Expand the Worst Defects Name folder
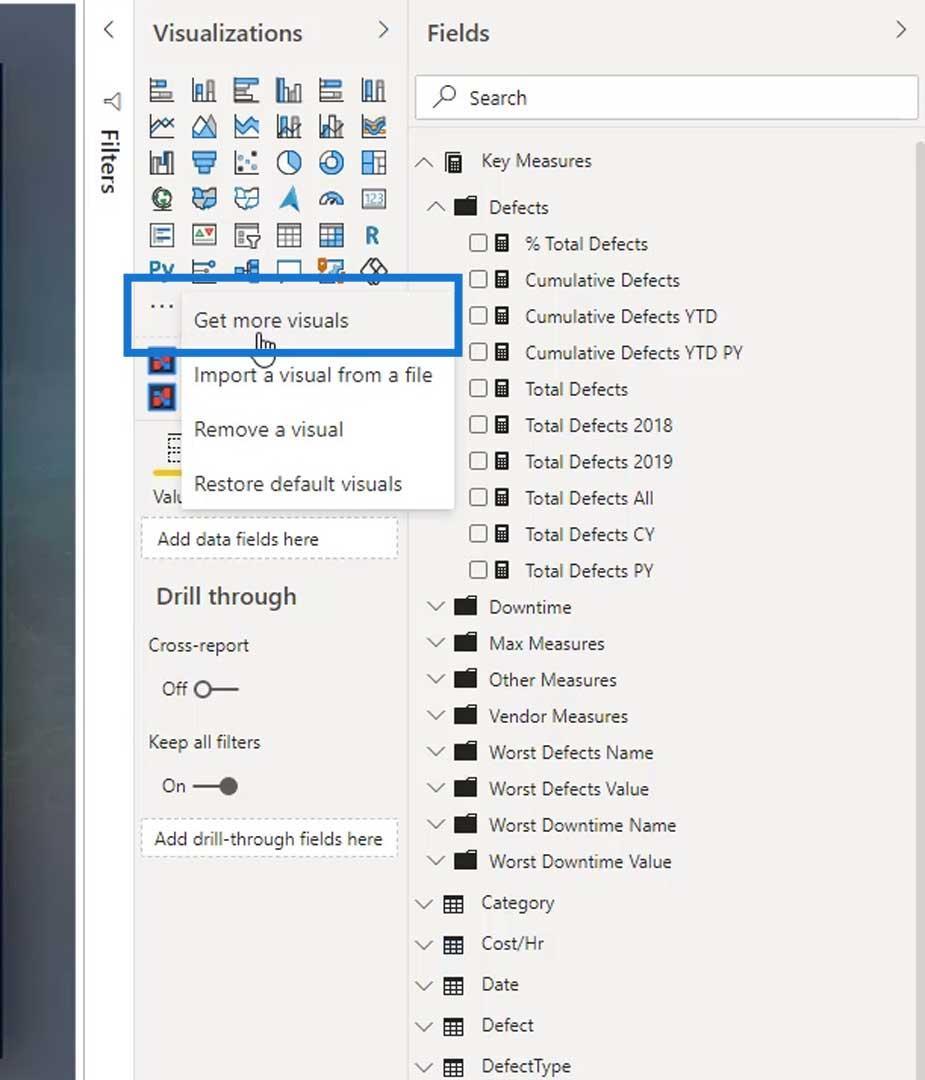 pyautogui.click(x=436, y=751)
